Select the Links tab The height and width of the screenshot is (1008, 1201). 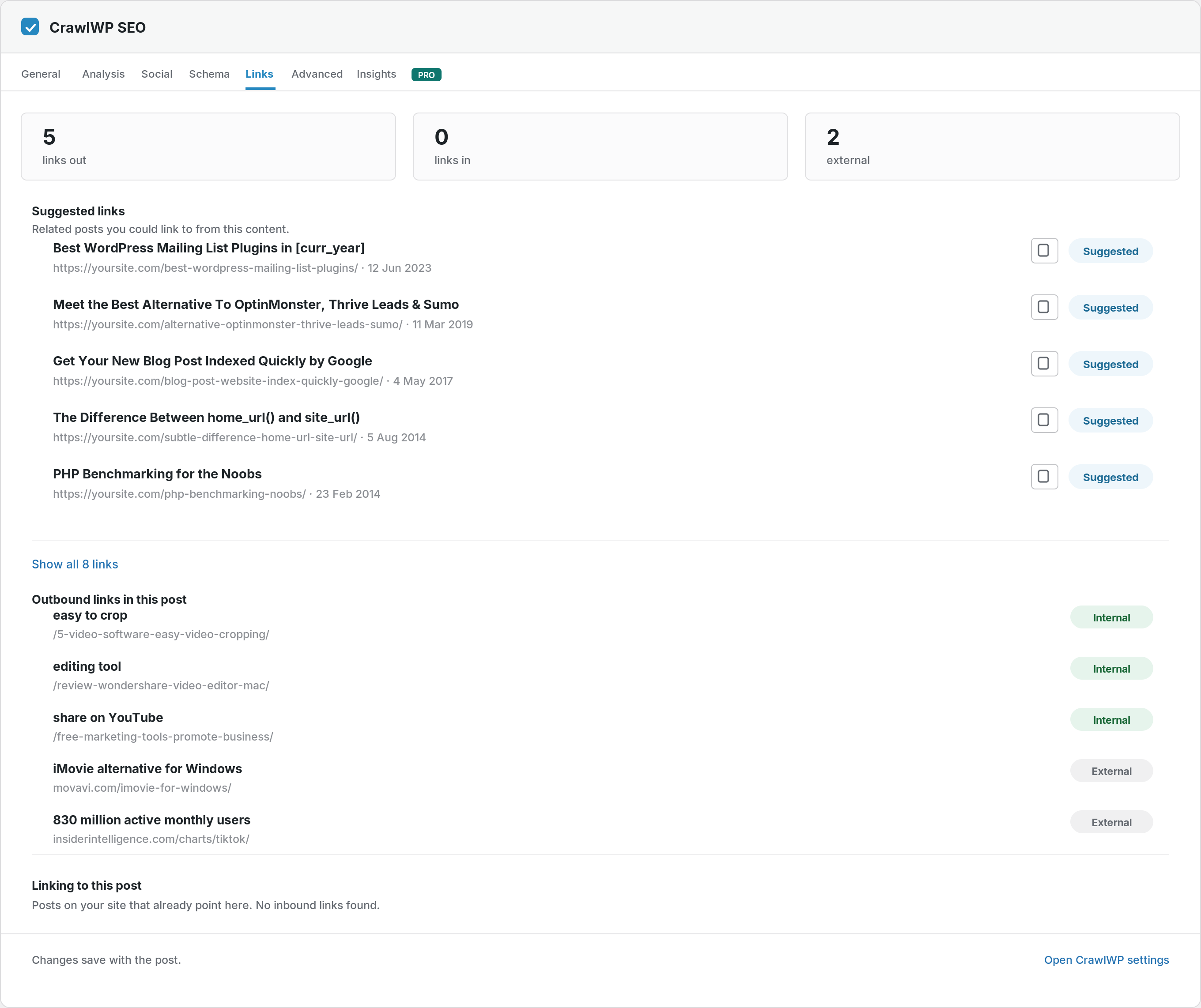pyautogui.click(x=259, y=74)
